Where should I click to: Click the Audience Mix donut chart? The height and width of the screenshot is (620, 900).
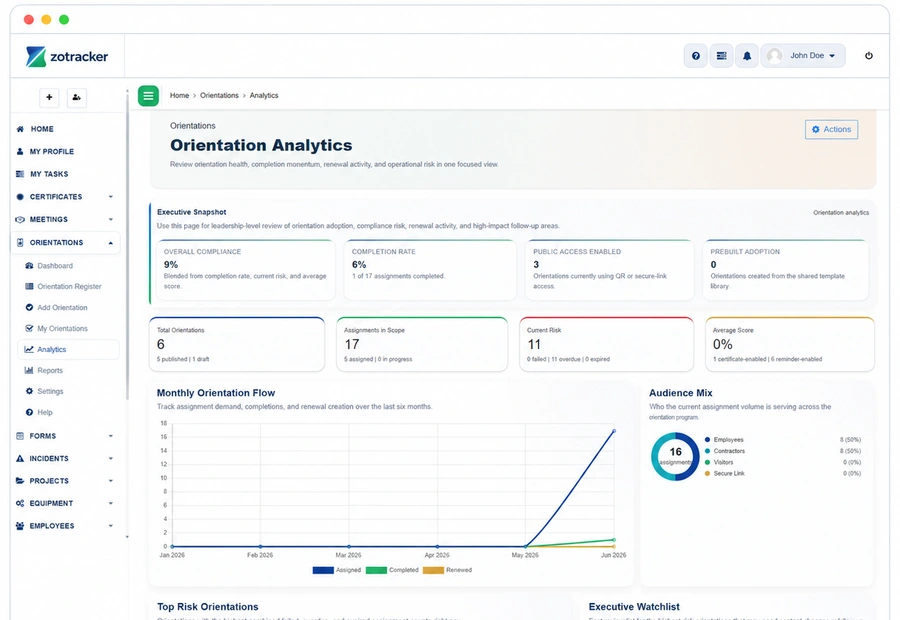tap(675, 456)
